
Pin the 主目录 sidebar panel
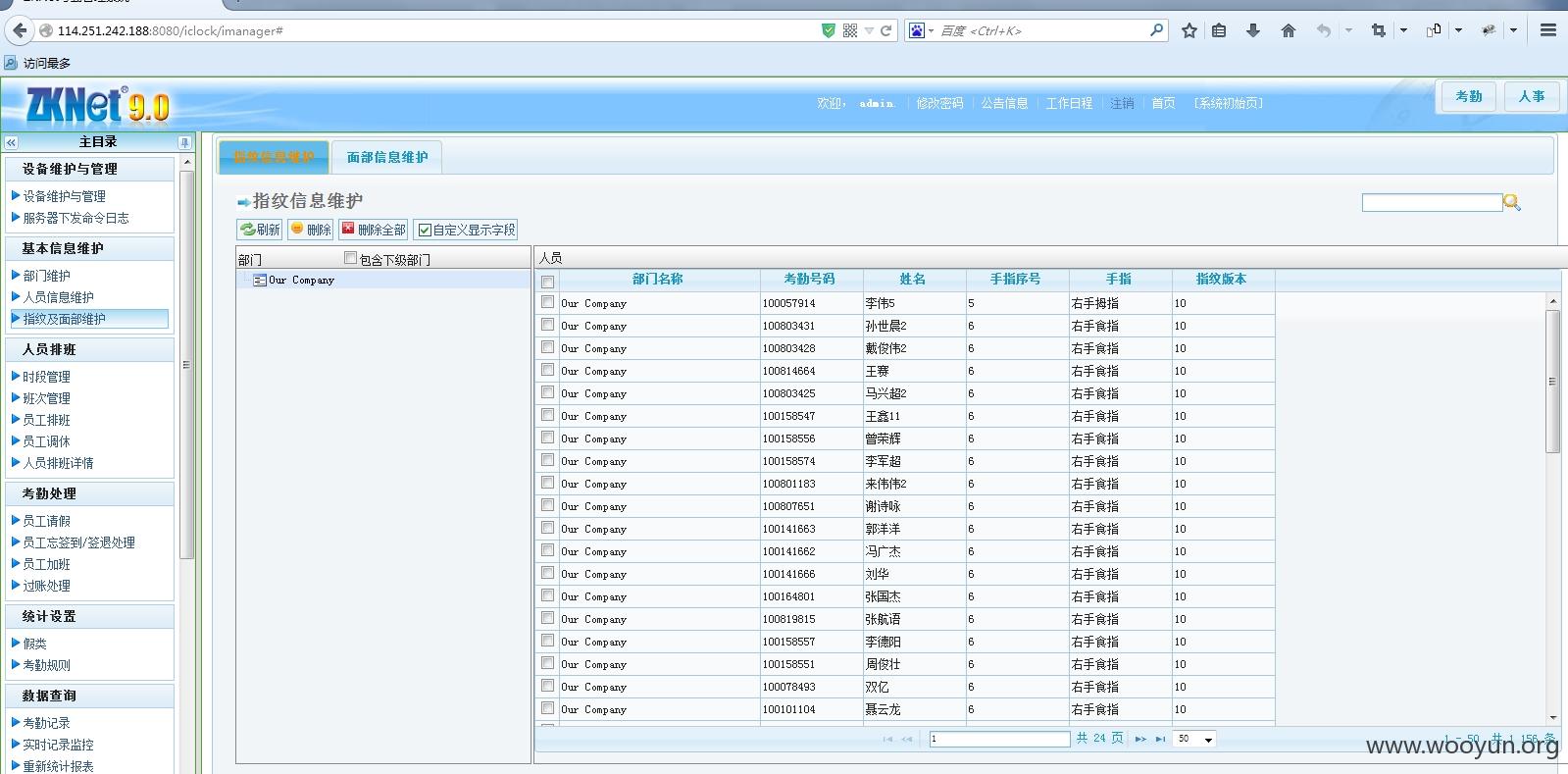[184, 142]
